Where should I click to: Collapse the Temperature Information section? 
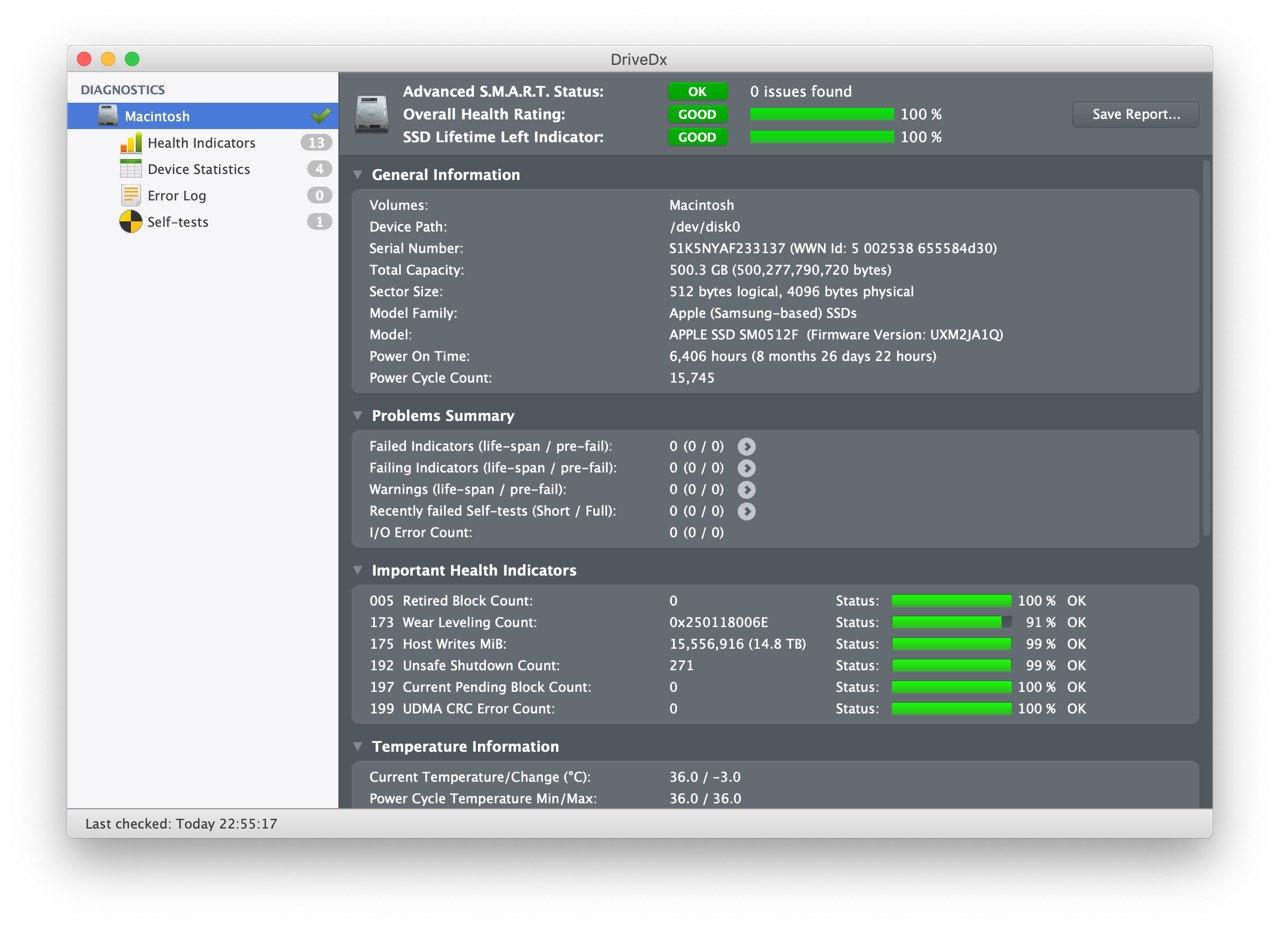(x=358, y=747)
